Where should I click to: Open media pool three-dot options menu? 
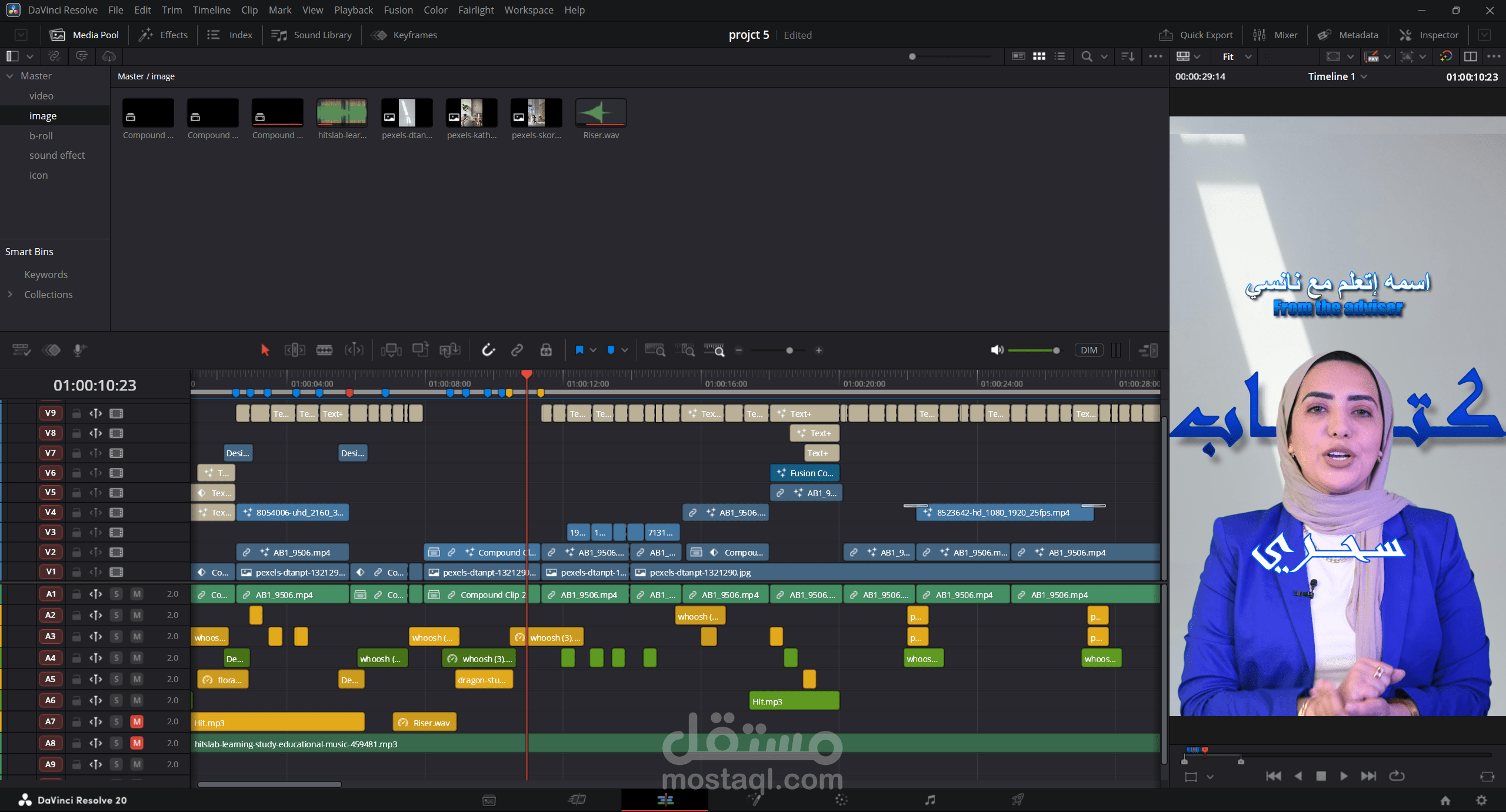point(1155,56)
